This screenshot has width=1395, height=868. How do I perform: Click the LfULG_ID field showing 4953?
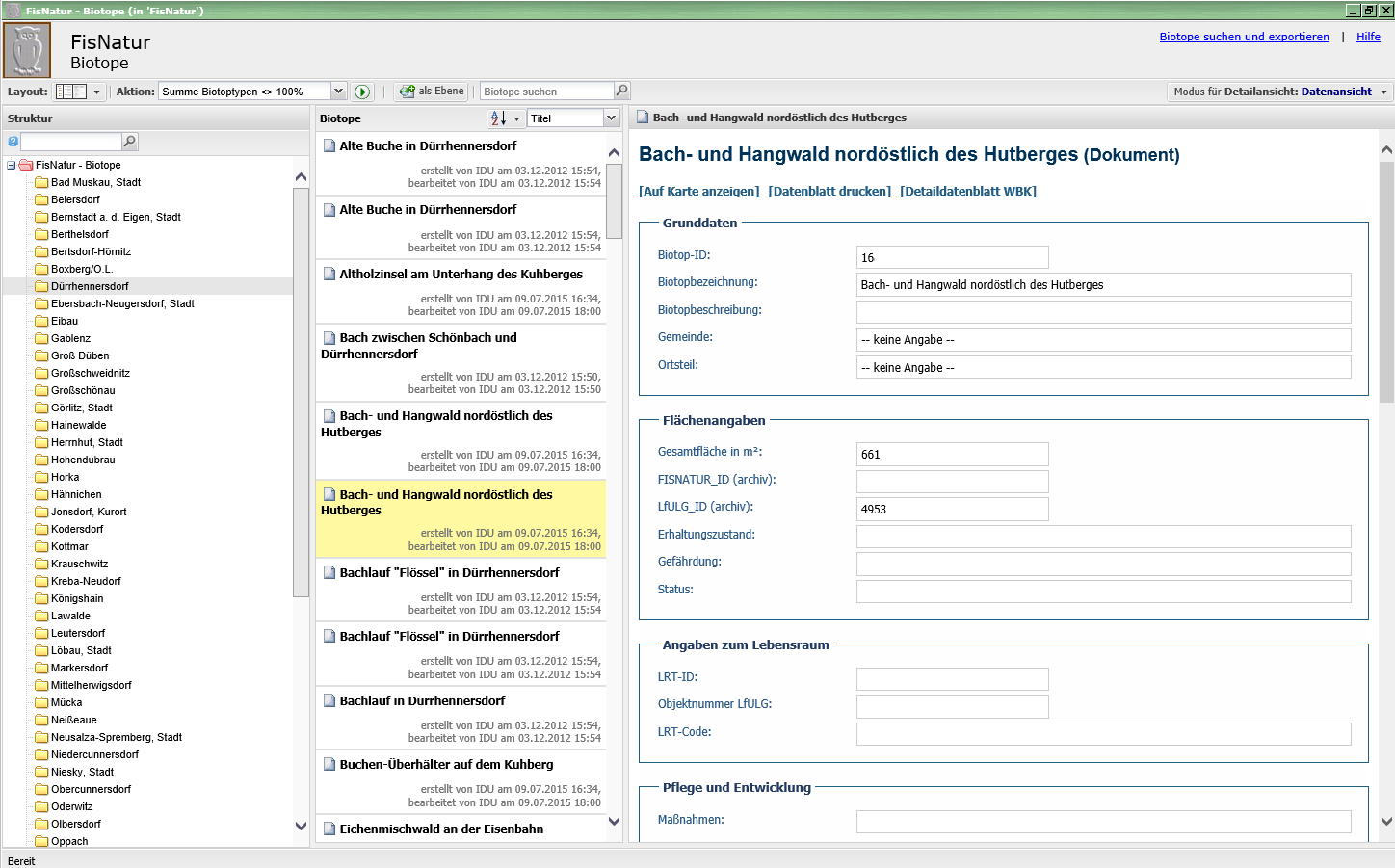click(x=952, y=509)
